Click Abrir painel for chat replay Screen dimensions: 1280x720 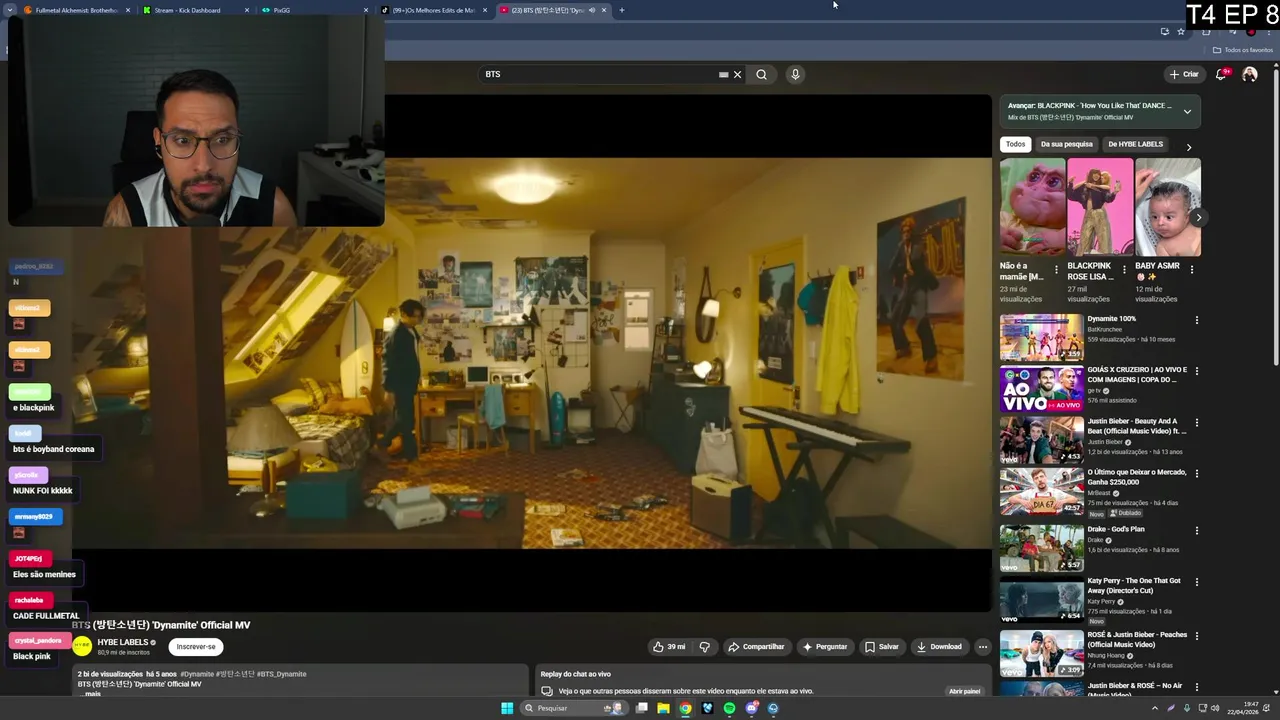[x=964, y=691]
